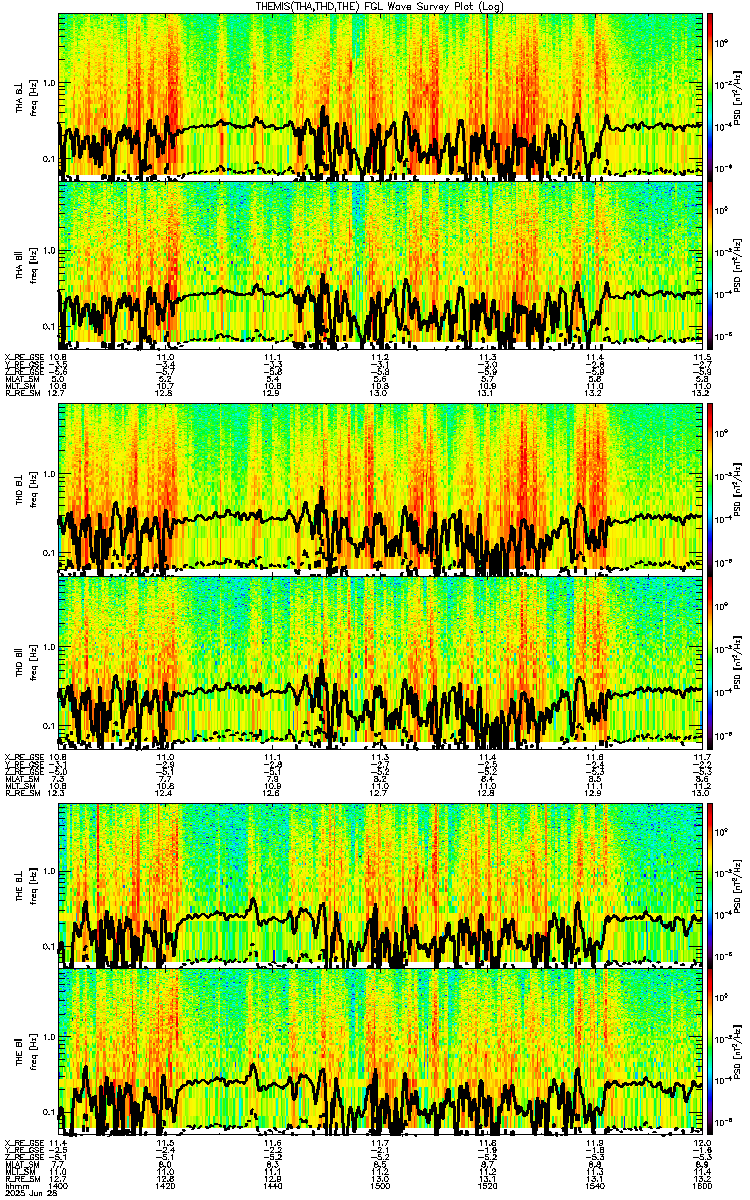Click the PSD [nT²/Hz] label beside THE B∥
The width and height of the screenshot is (750, 1200).
(736, 1052)
